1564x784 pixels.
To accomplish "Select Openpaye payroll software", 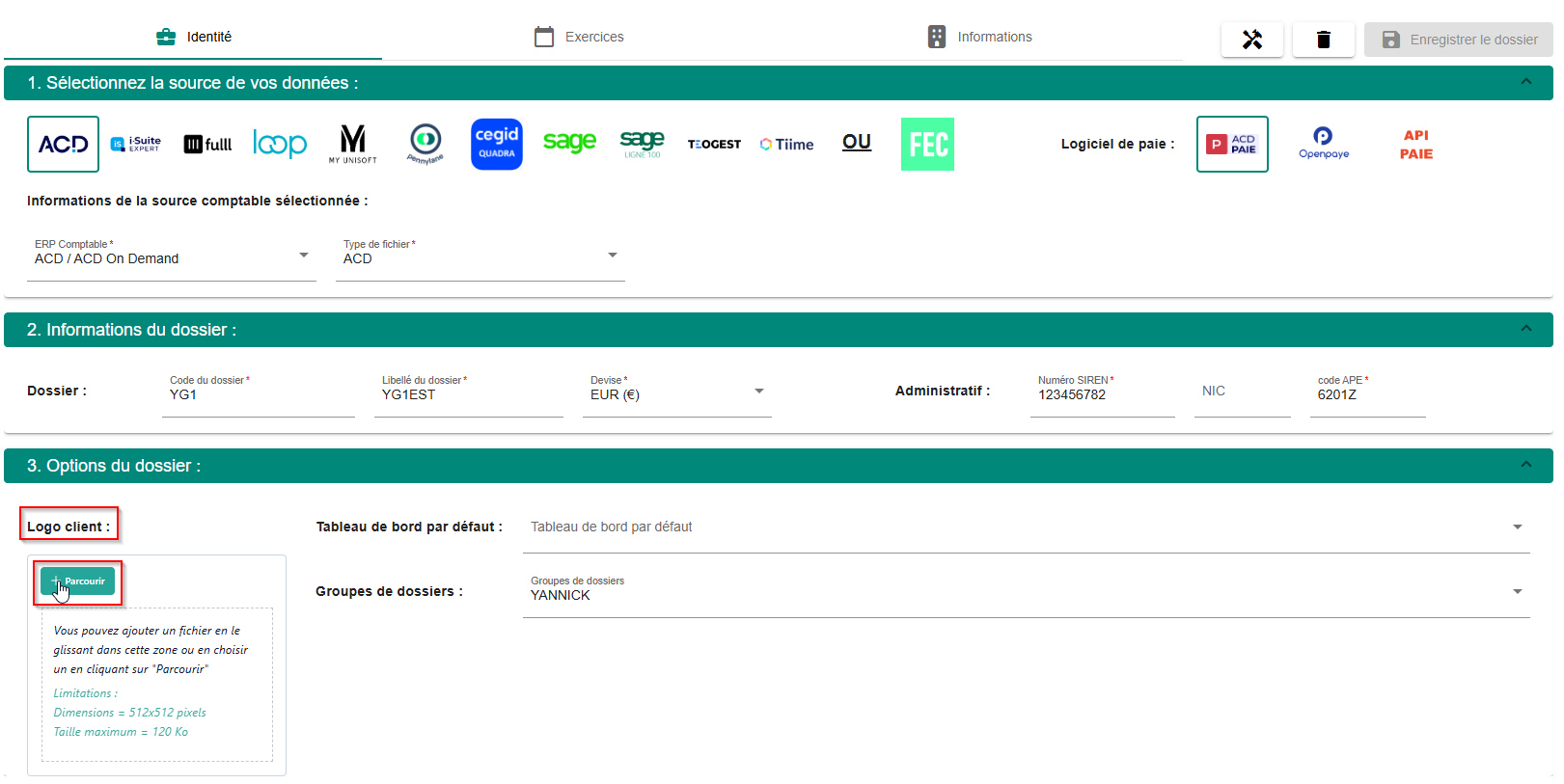I will tap(1324, 144).
